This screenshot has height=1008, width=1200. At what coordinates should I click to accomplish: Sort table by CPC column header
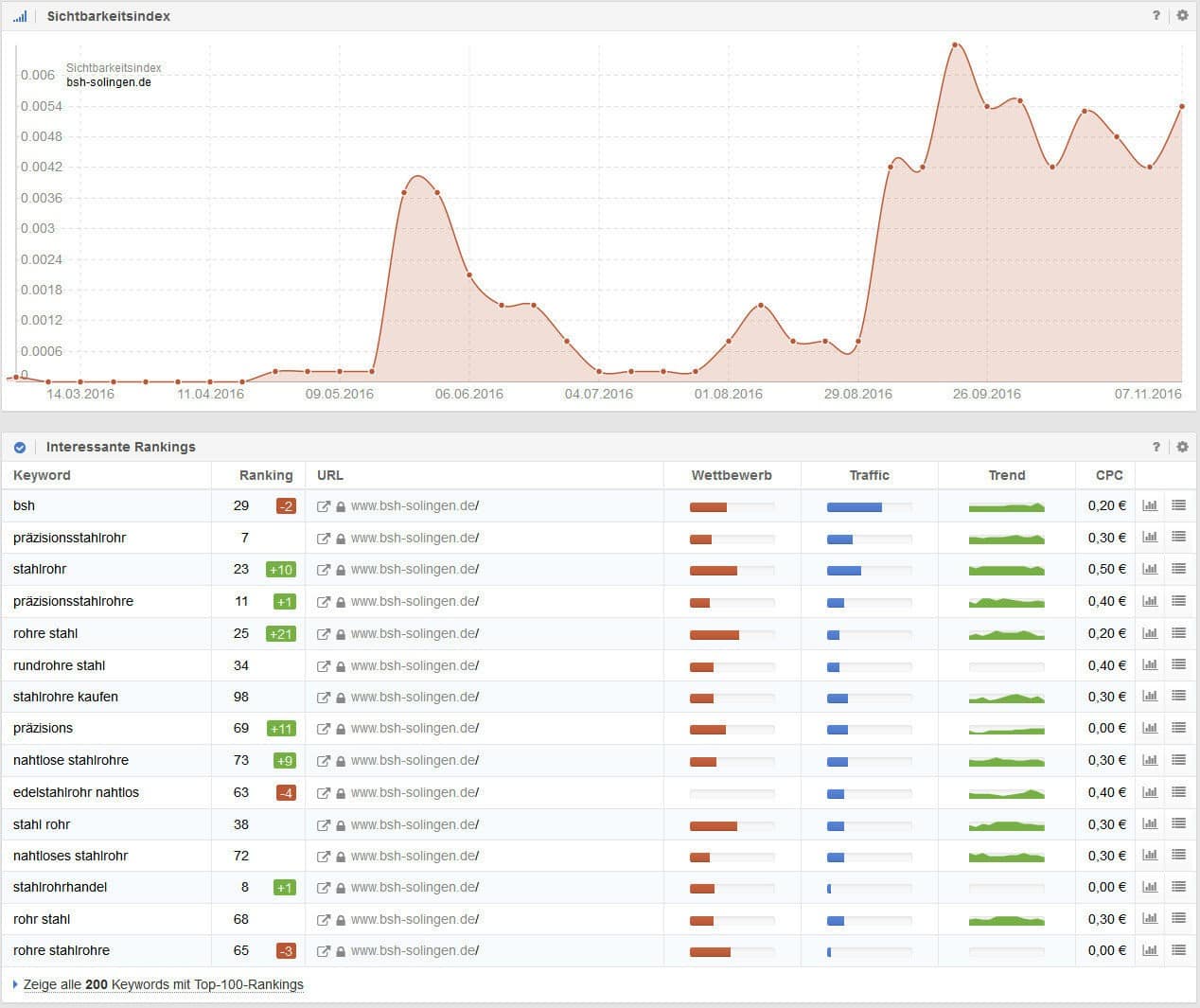click(1108, 475)
